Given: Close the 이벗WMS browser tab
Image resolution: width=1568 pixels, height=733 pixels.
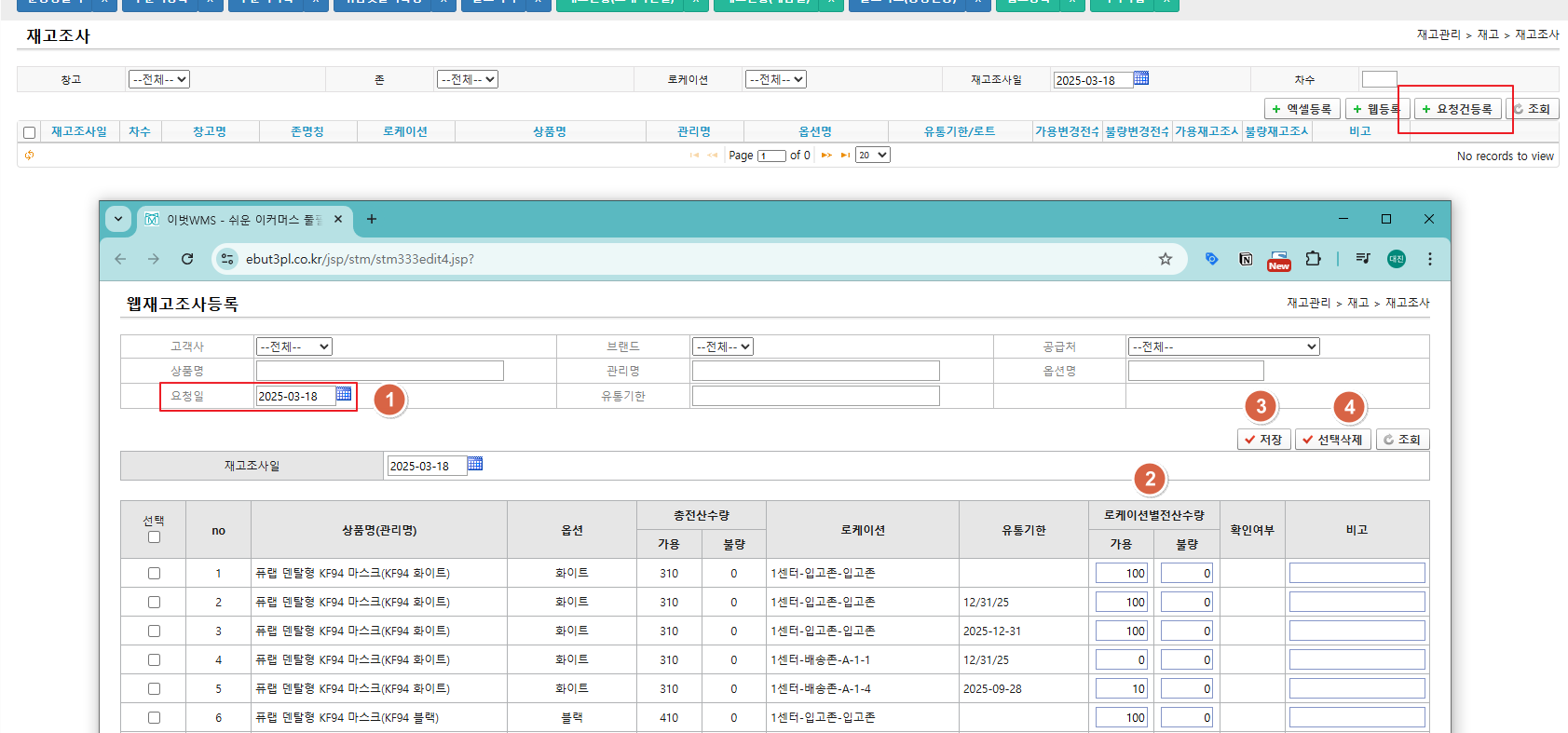Looking at the screenshot, I should point(338,219).
